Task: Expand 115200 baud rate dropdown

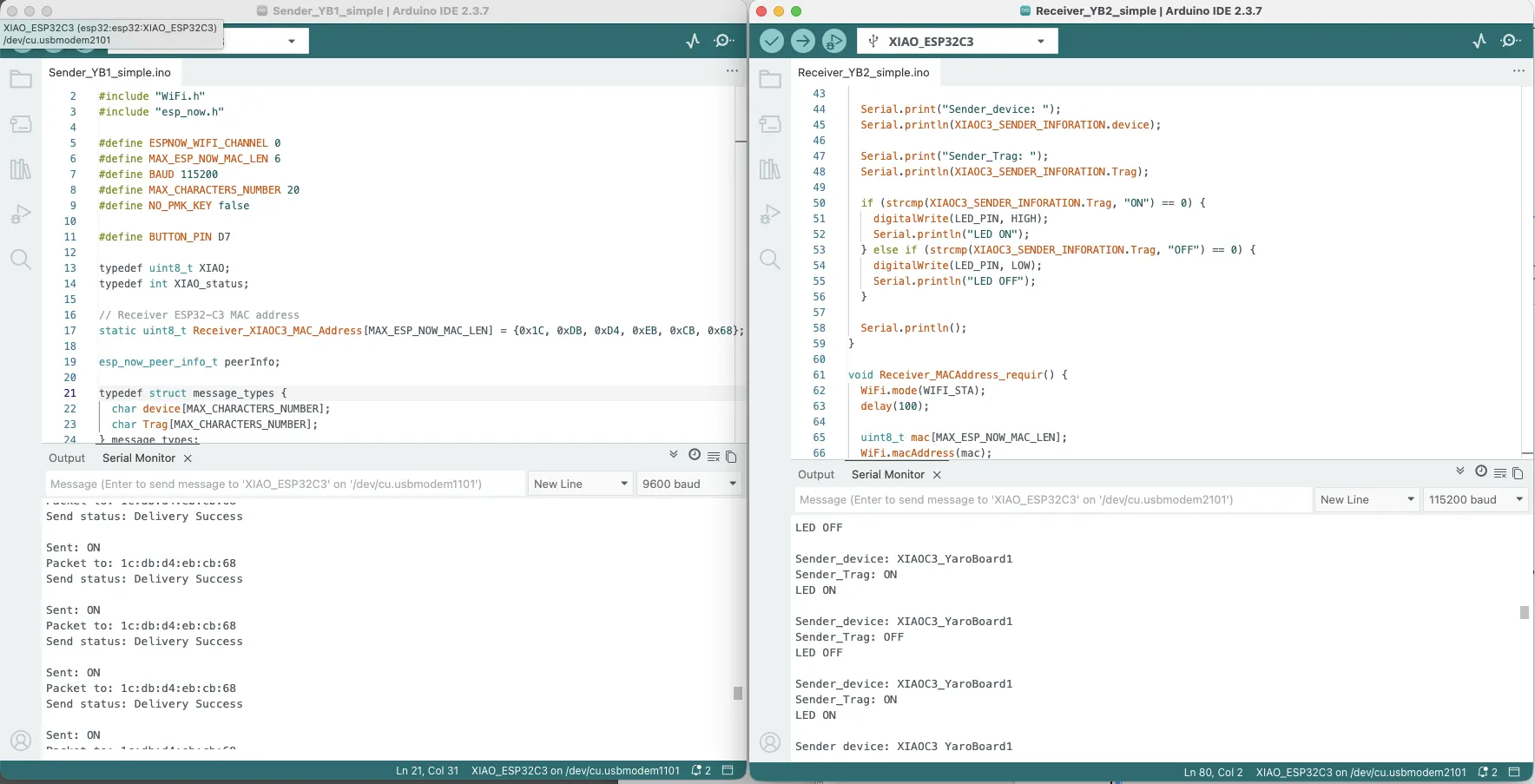Action: click(1475, 499)
